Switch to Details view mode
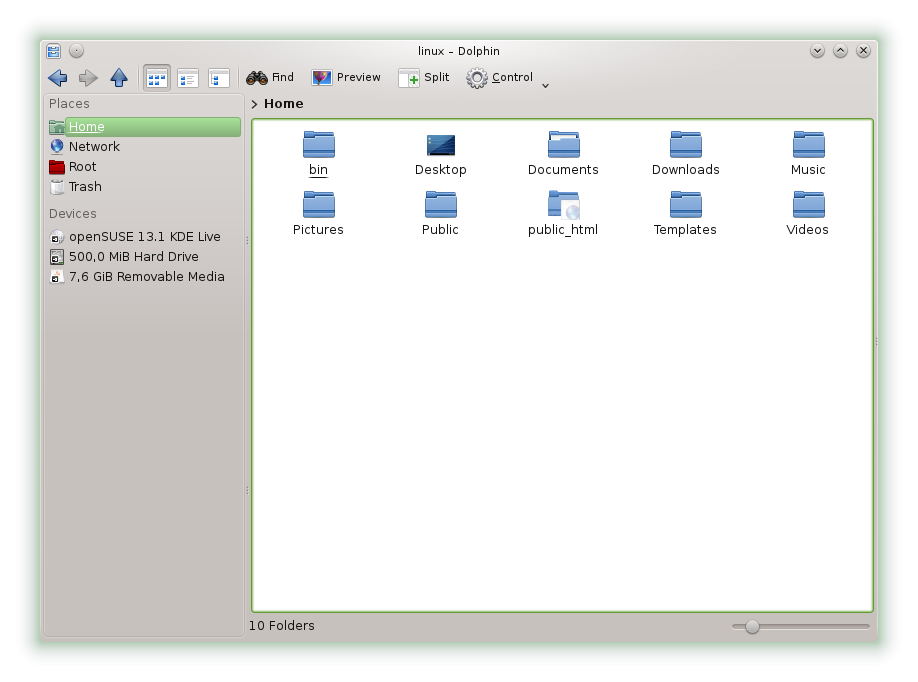This screenshot has width=918, height=682. coord(219,78)
